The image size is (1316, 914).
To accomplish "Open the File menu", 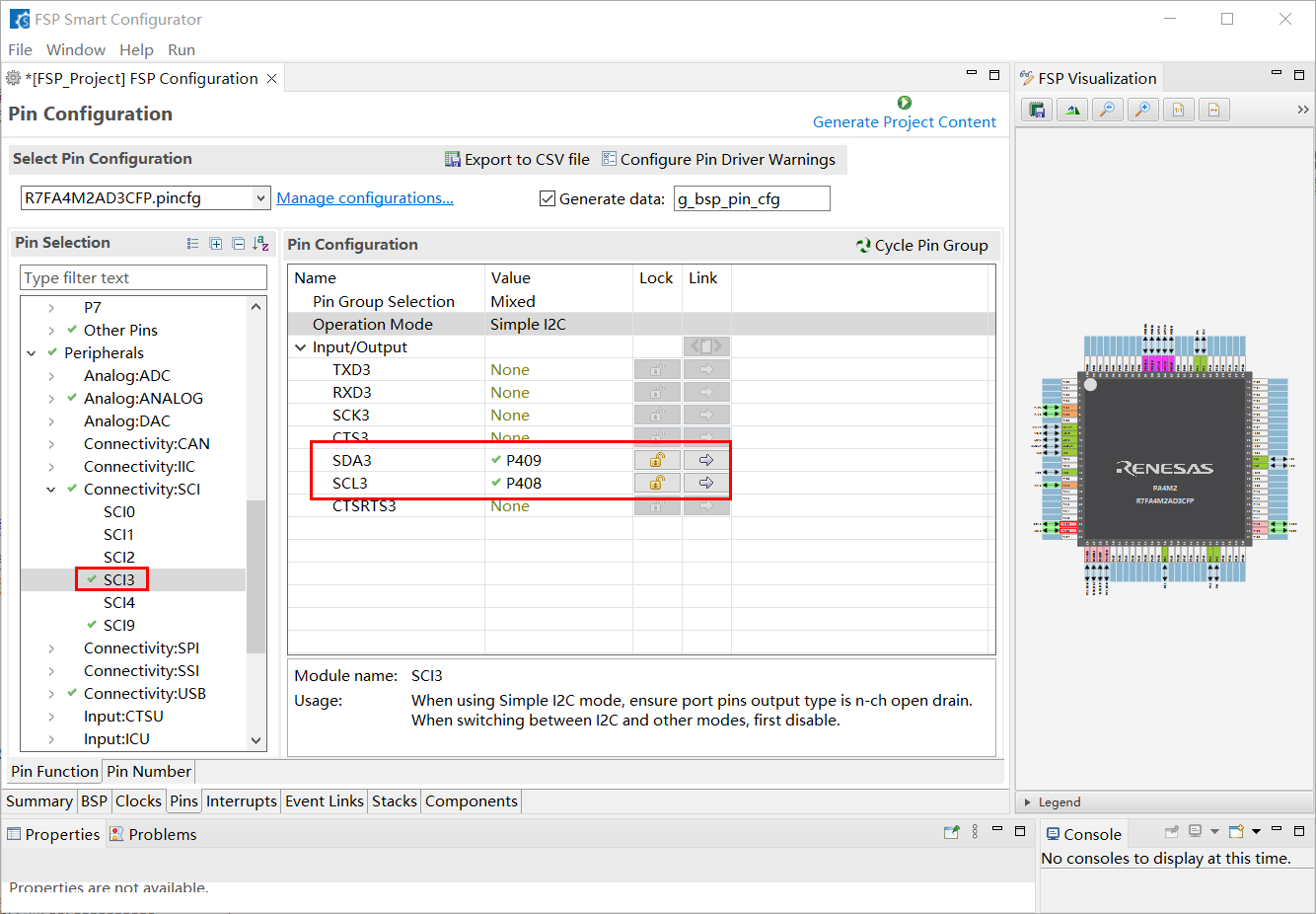I will [20, 49].
